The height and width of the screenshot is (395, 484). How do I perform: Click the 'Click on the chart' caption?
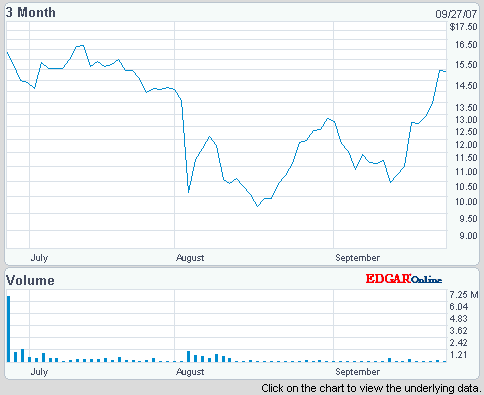[x=371, y=388]
